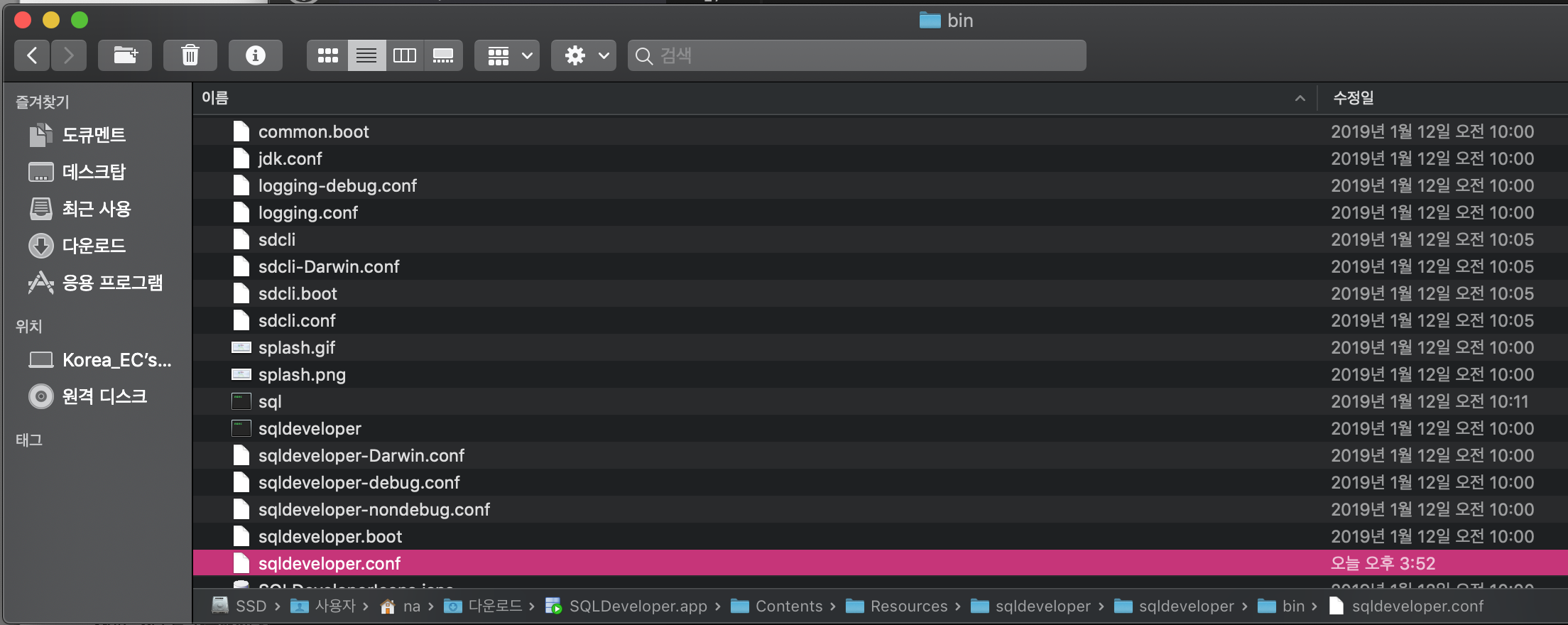Open 다운로드 in the sidebar
Screen dimensions: 1568x625
[x=94, y=245]
